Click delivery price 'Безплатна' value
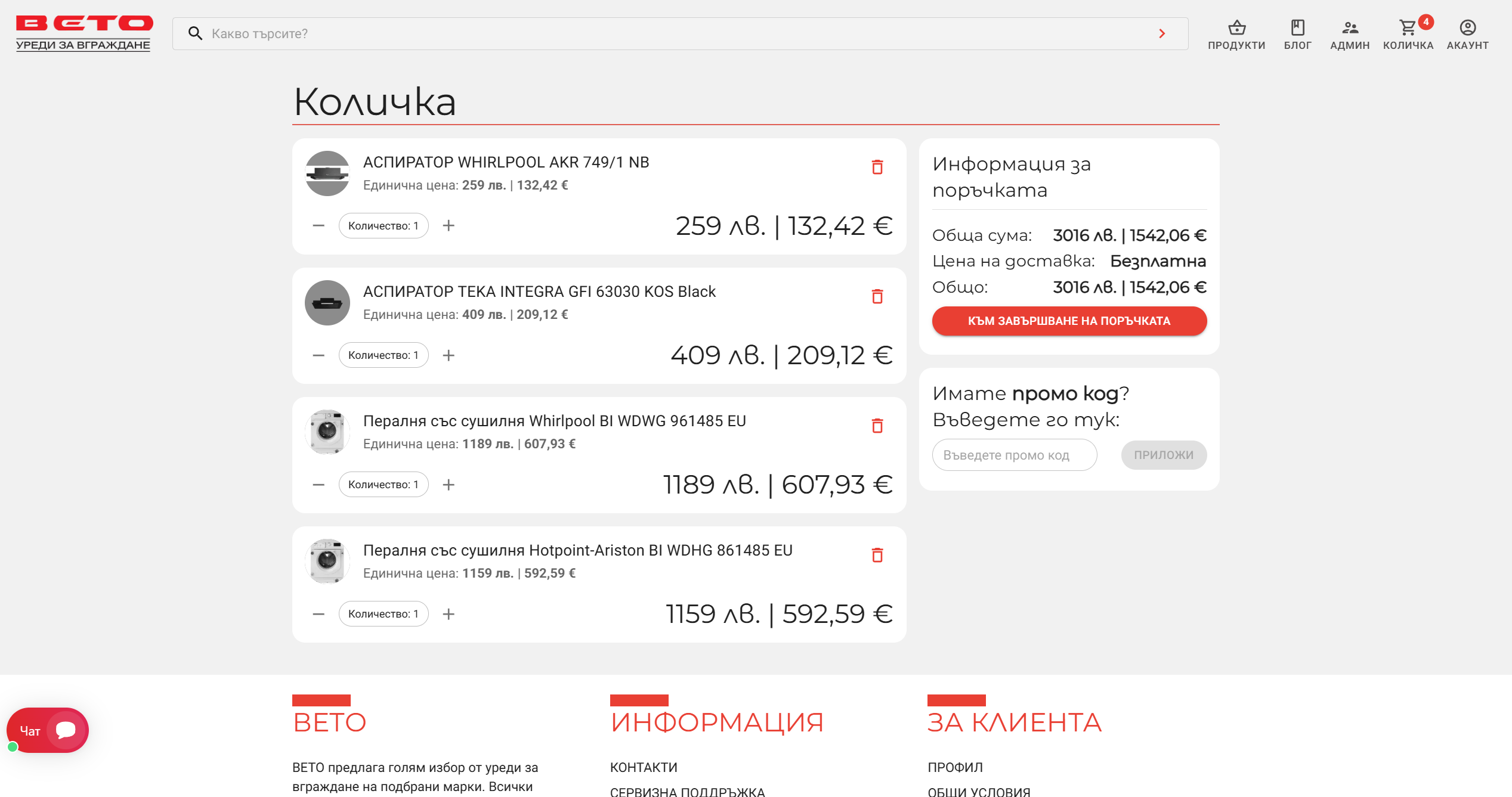This screenshot has height=797, width=1512. [1158, 262]
